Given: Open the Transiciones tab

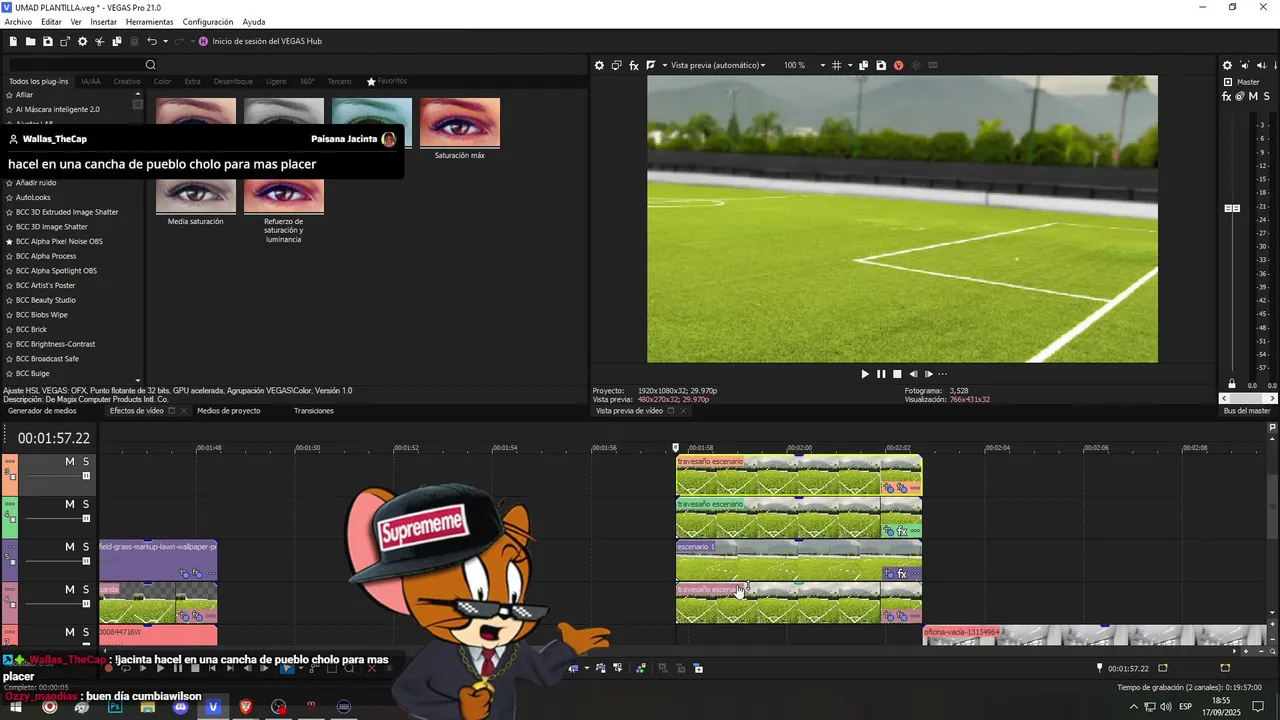Looking at the screenshot, I should [314, 411].
